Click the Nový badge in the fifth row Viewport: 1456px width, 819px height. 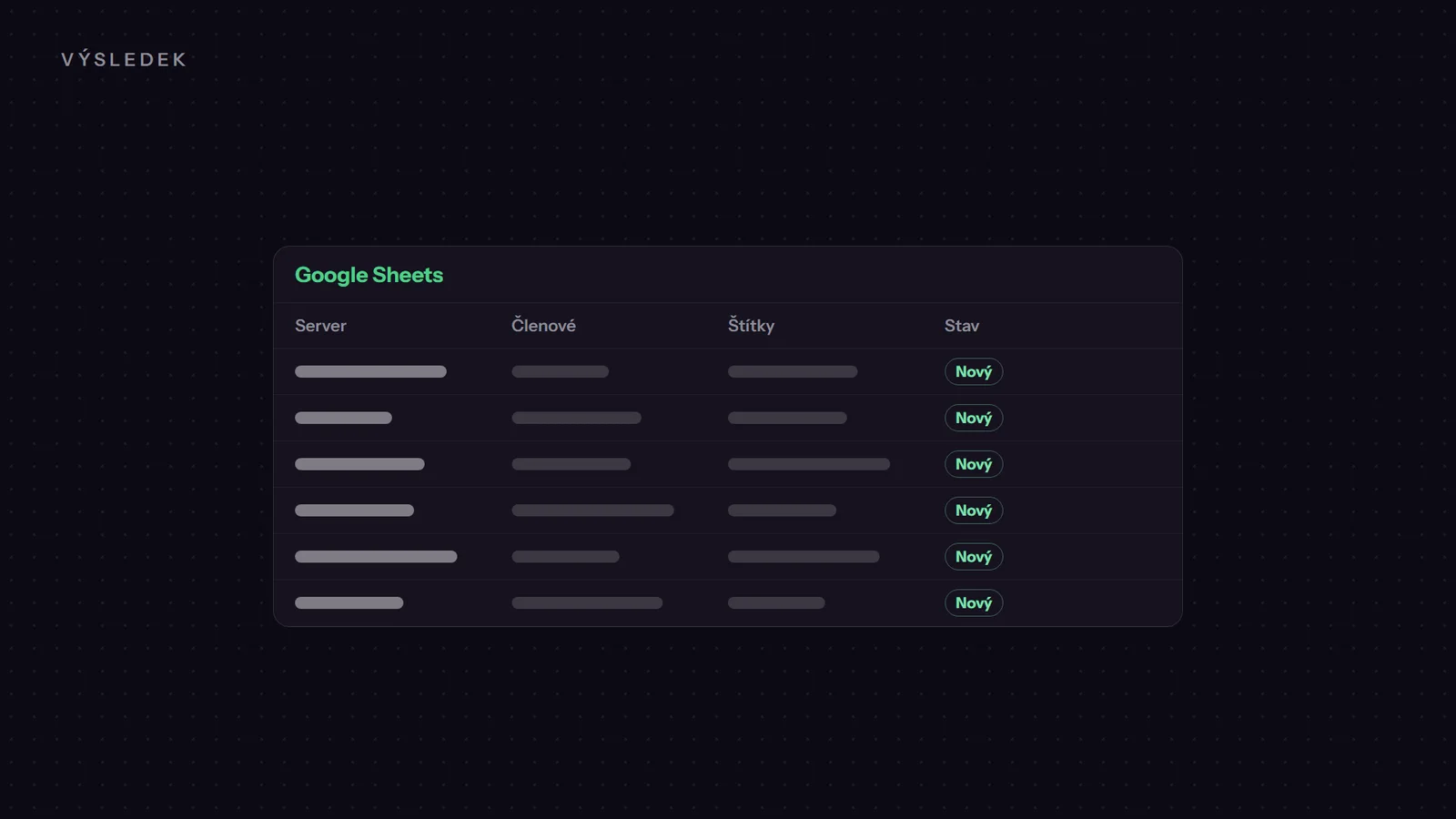[974, 557]
